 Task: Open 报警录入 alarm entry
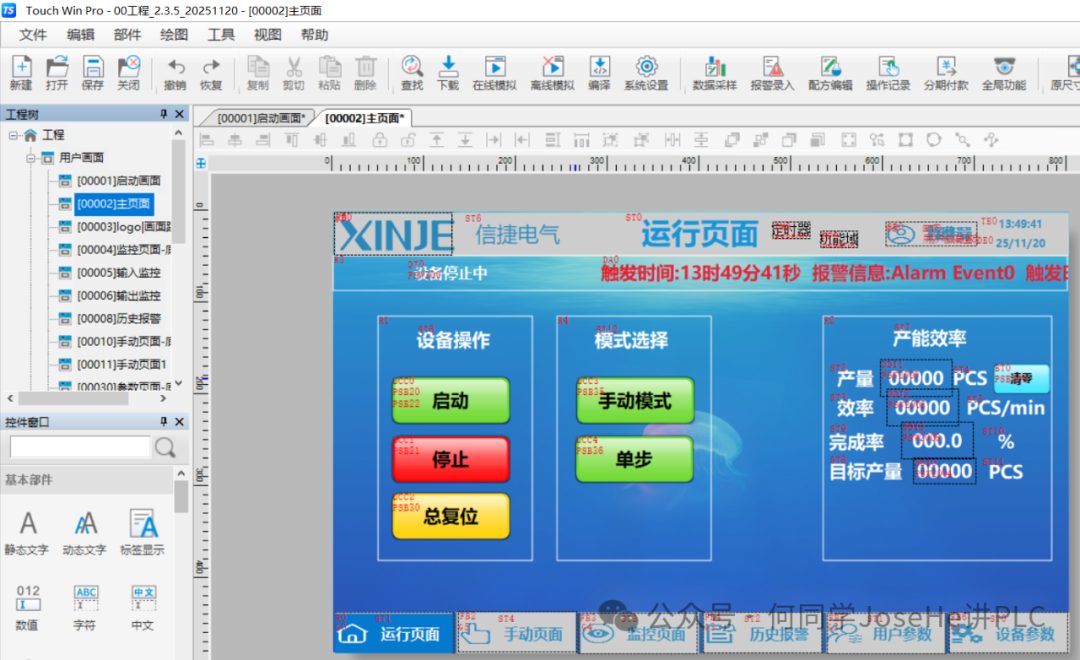pos(773,73)
